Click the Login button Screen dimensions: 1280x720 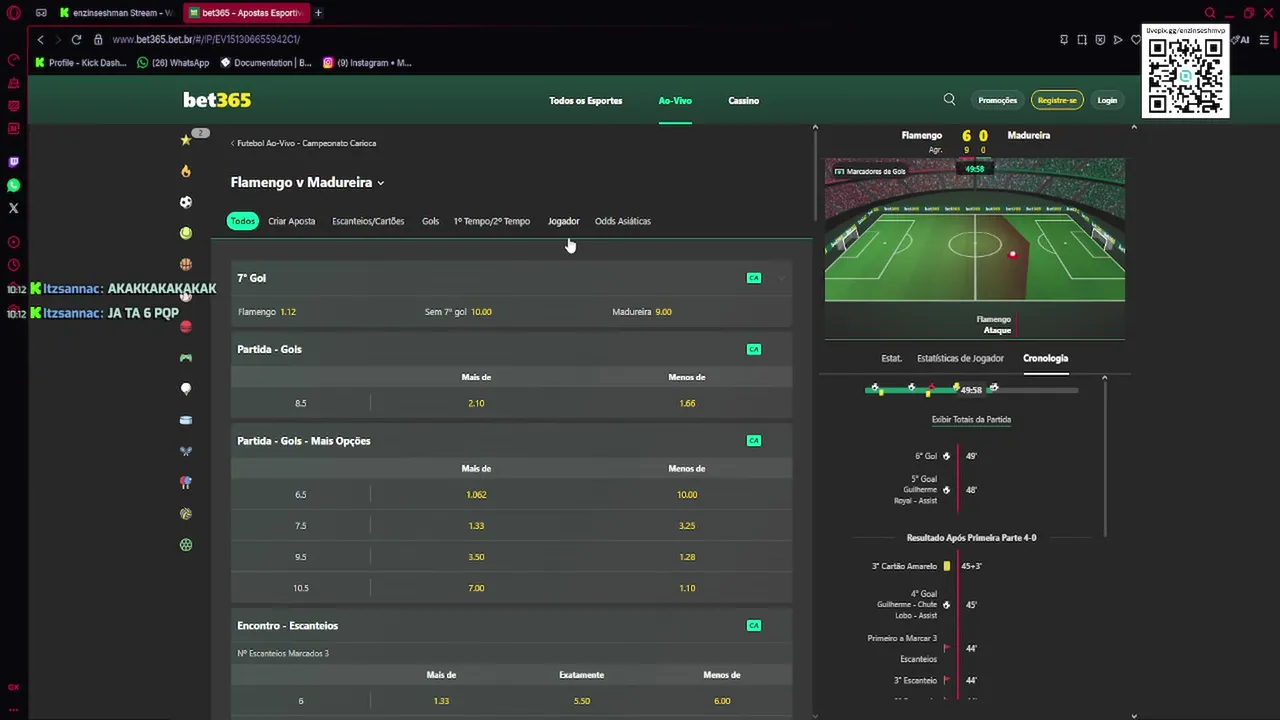pos(1107,100)
